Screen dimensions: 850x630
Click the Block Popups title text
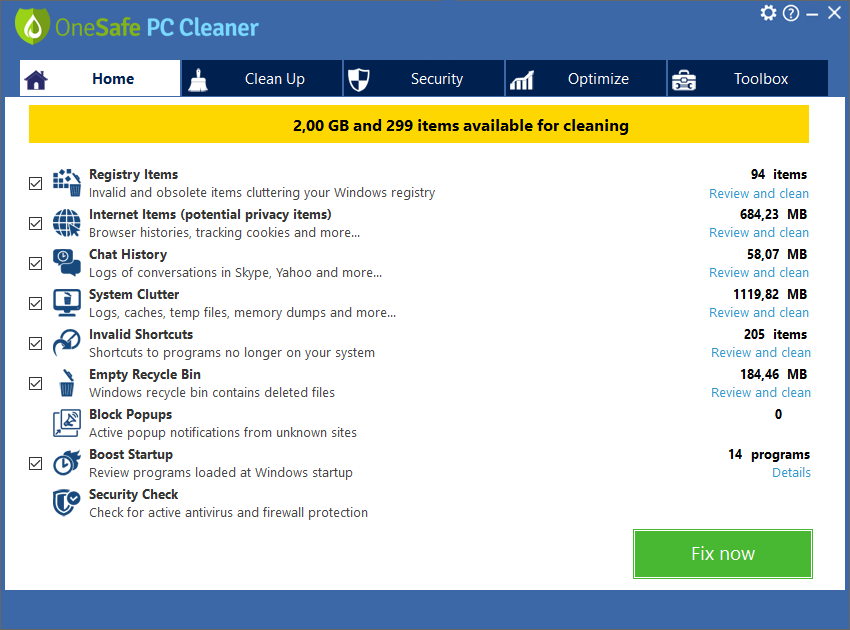[x=131, y=415]
